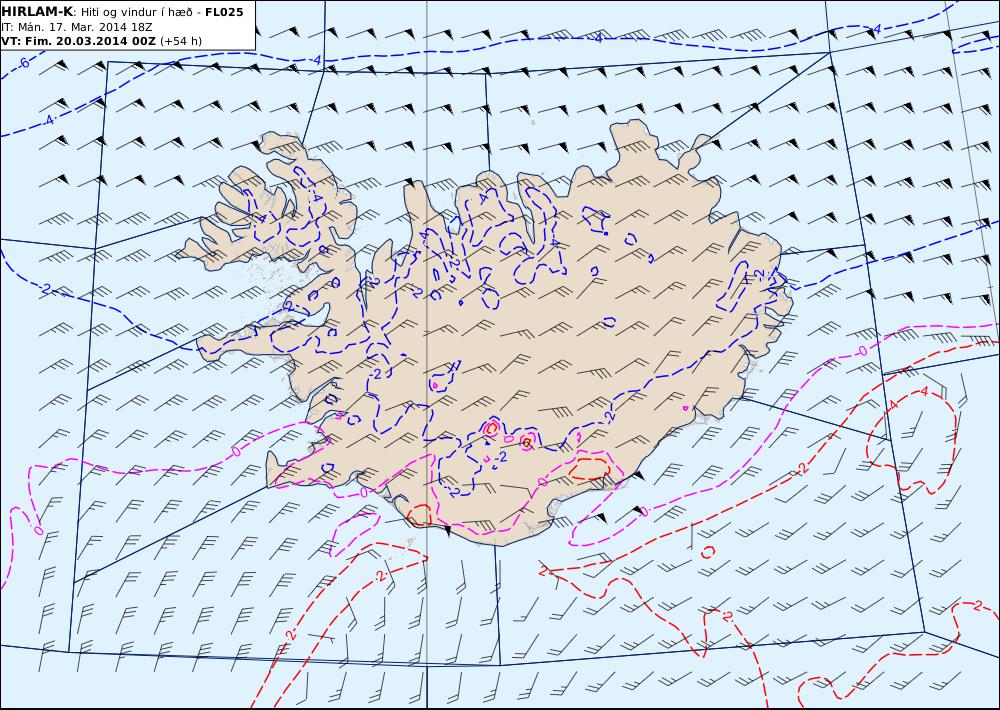Select the 'Hiti og vindur í hæð' caption
Screen dimensions: 1000x710
(x=139, y=12)
